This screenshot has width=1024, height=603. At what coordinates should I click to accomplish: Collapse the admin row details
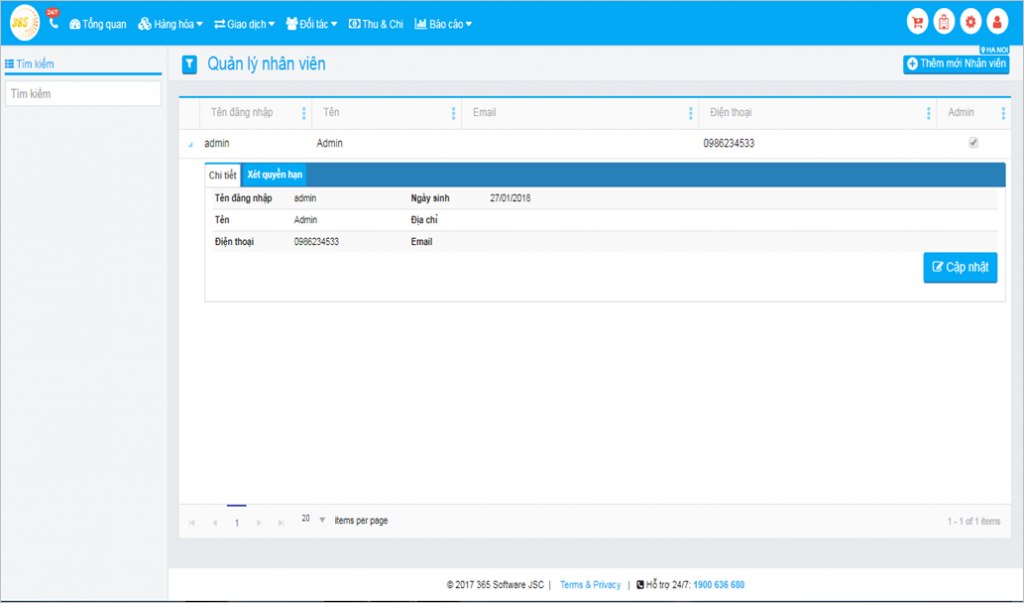(190, 144)
